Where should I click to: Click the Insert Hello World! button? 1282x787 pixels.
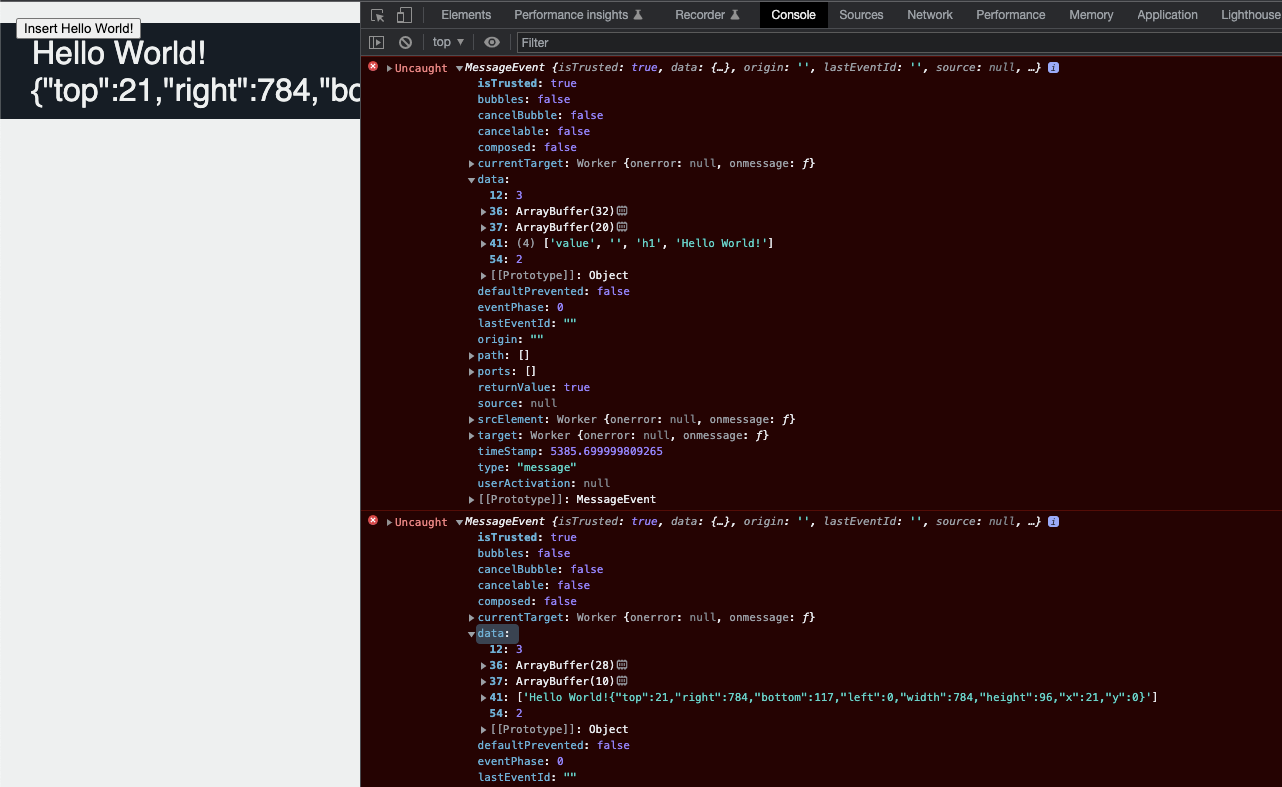click(x=78, y=28)
